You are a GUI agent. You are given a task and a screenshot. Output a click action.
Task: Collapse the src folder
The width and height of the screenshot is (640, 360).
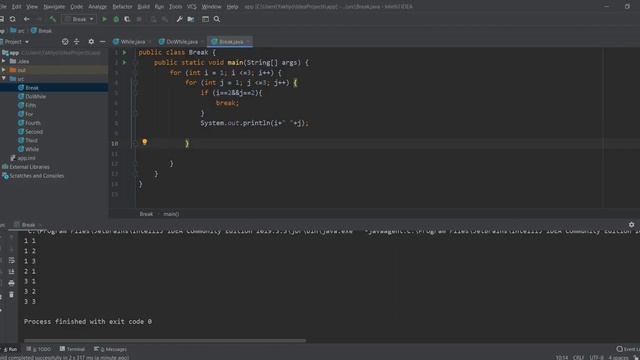point(4,78)
